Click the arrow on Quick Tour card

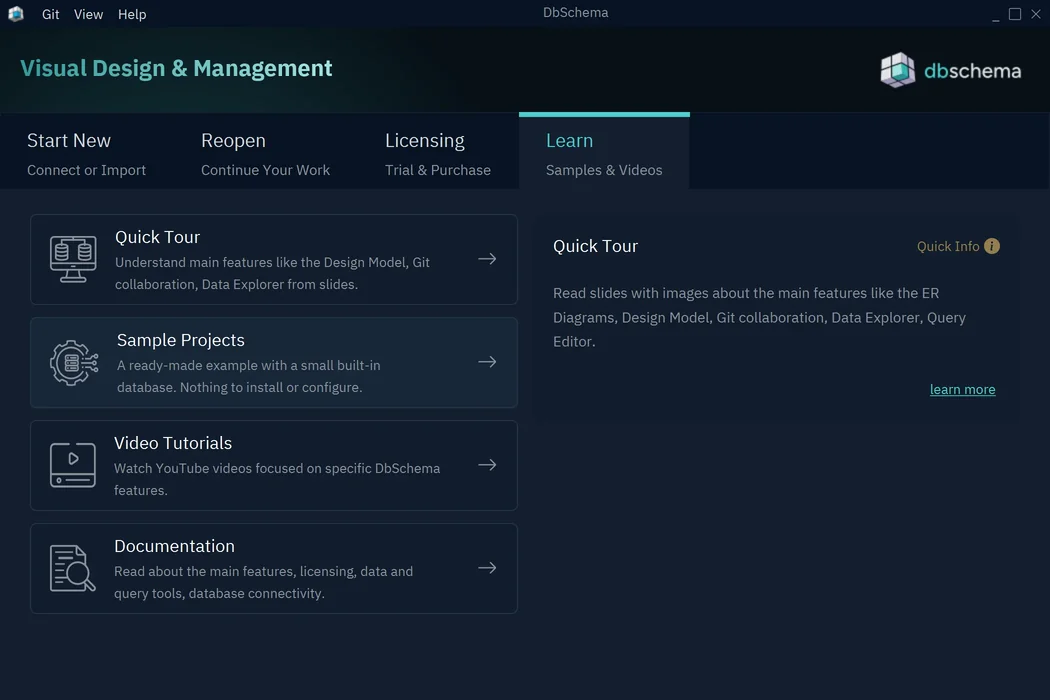click(488, 259)
